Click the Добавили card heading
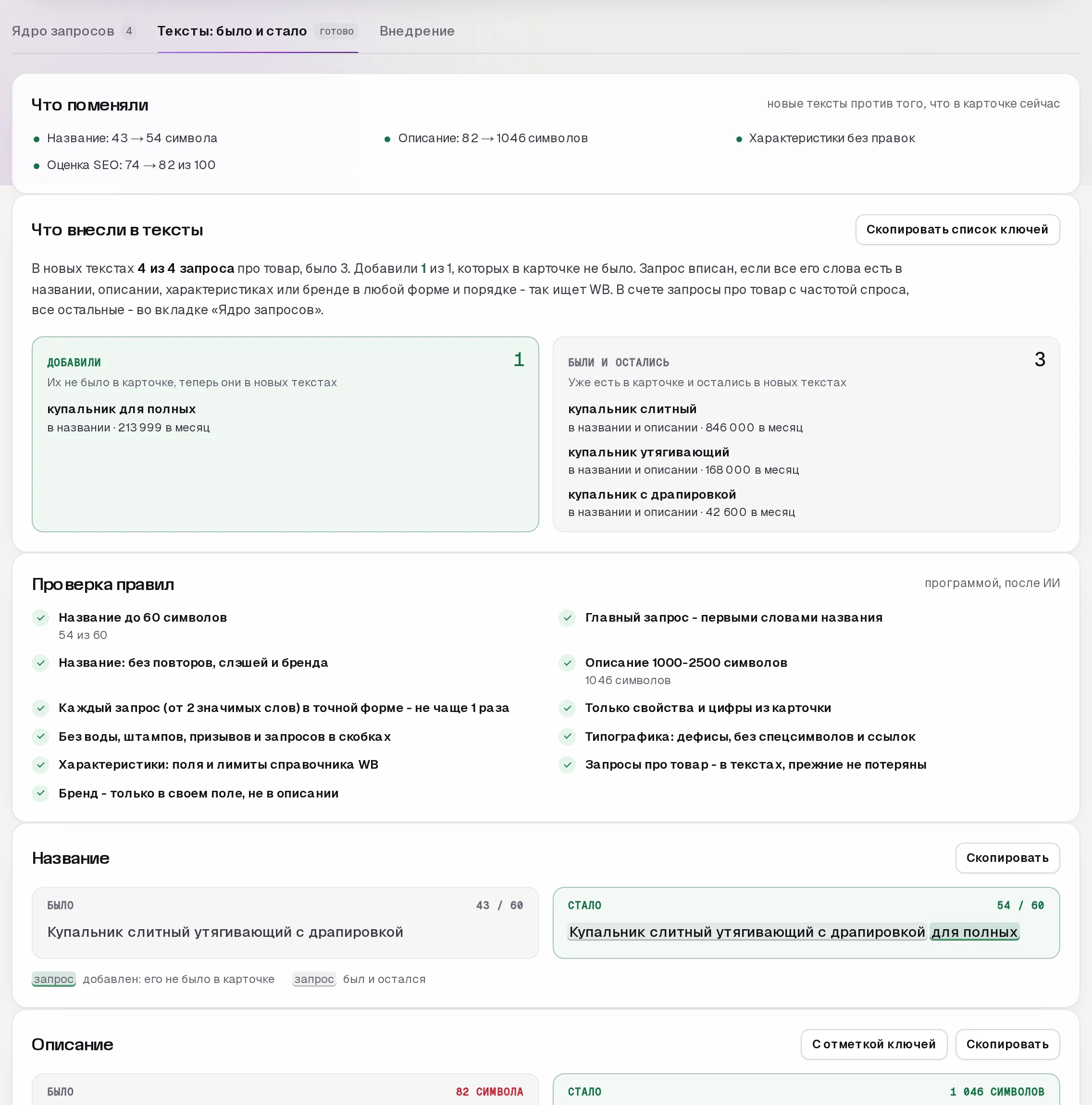Viewport: 1092px width, 1105px height. tap(74, 363)
